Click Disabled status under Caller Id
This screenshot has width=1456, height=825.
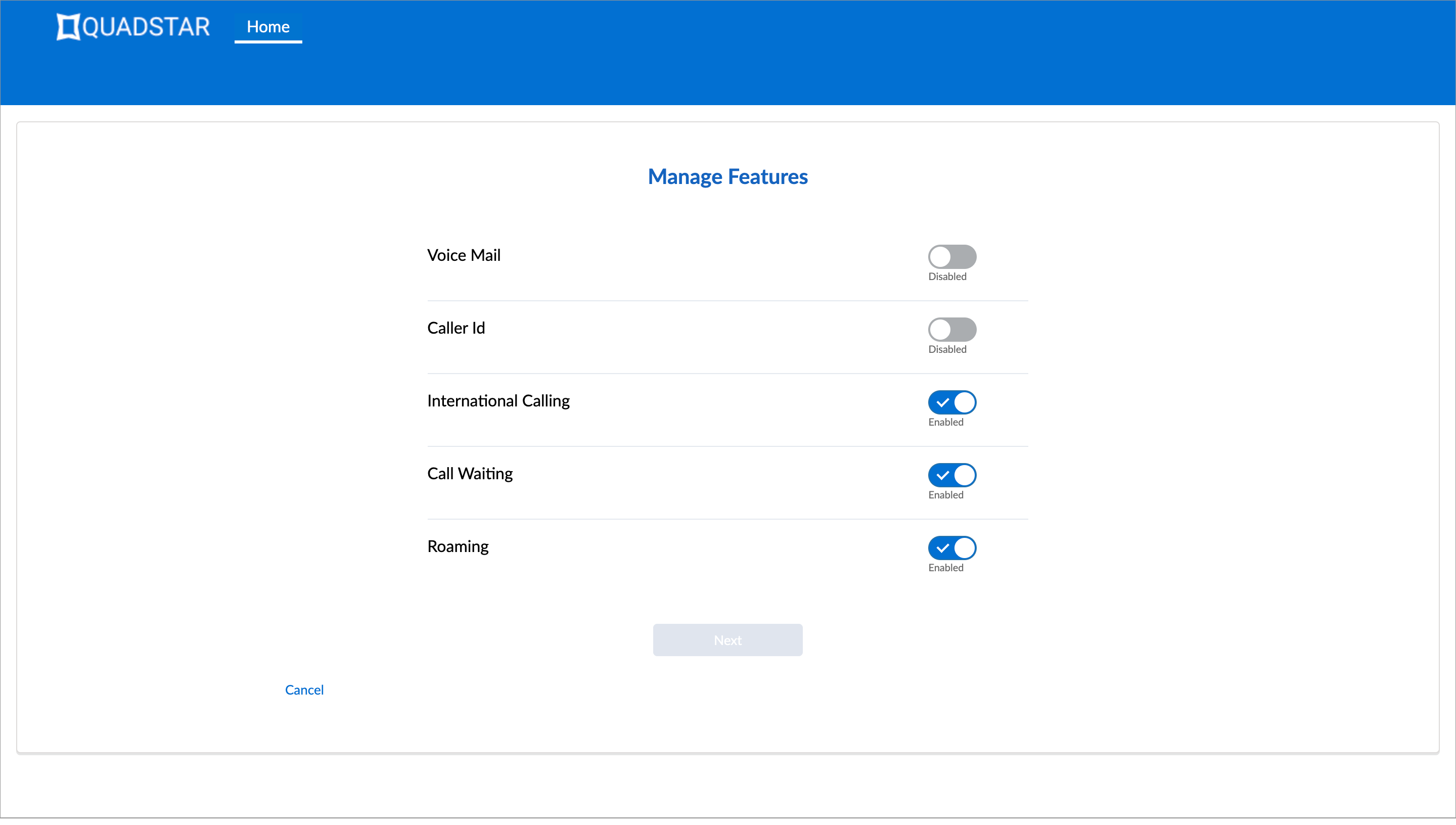tap(947, 349)
